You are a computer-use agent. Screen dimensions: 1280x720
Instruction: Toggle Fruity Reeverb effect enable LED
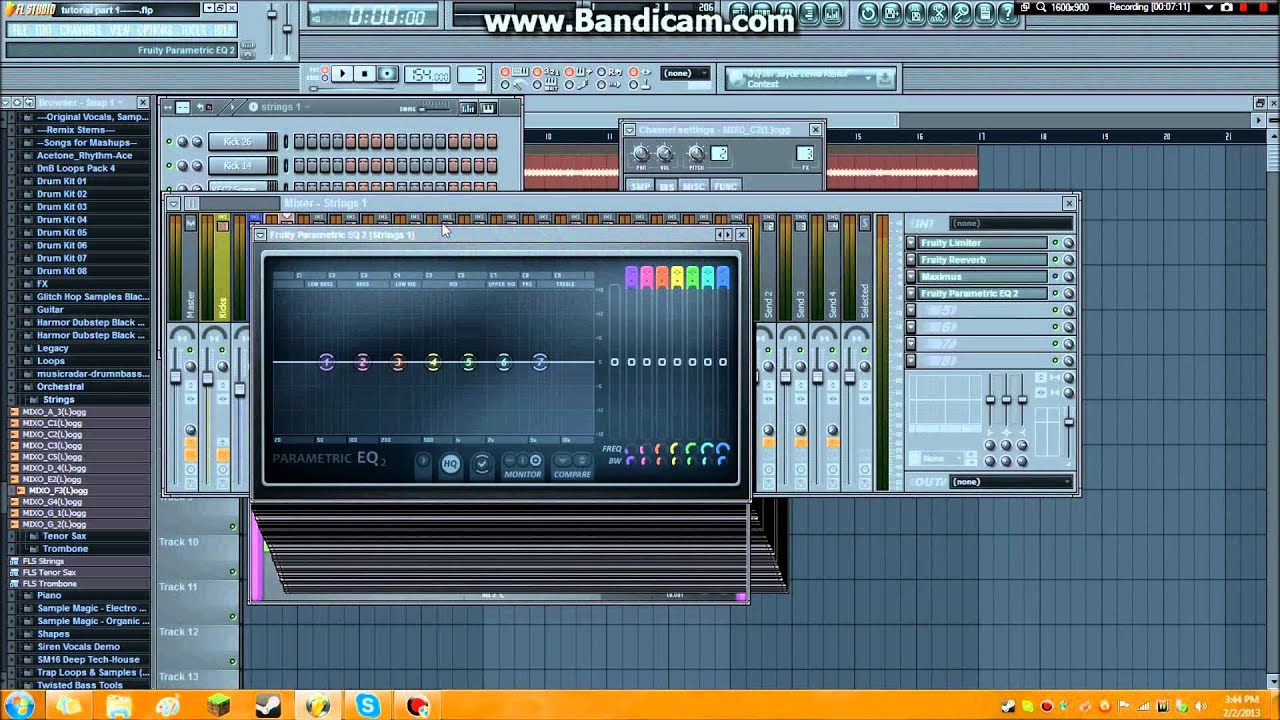click(1055, 259)
